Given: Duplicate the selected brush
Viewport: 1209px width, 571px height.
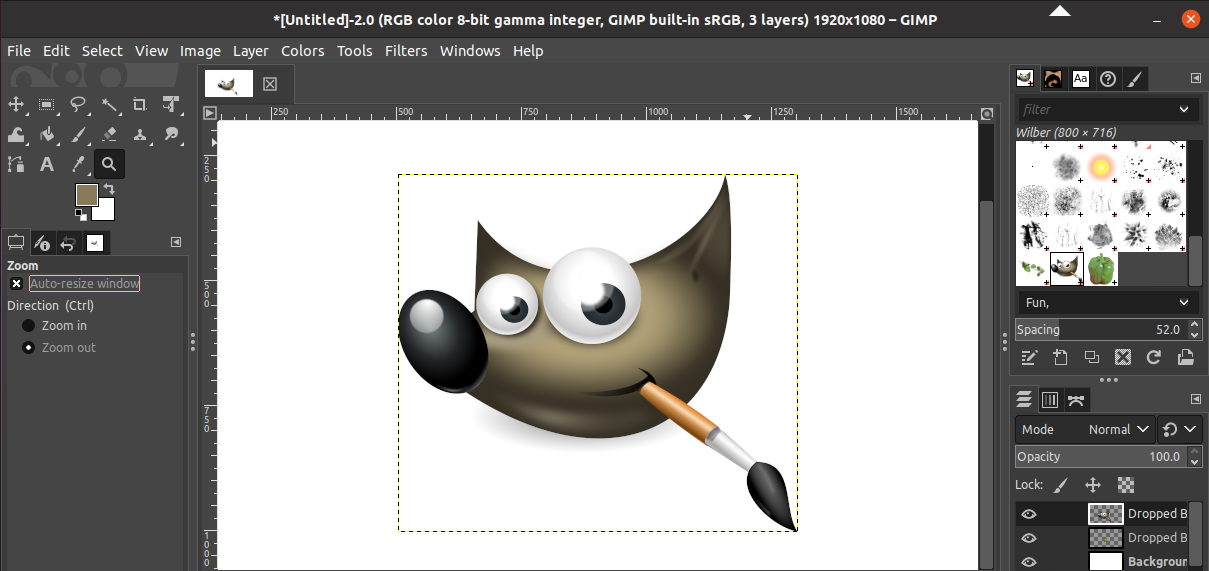Looking at the screenshot, I should click(1091, 357).
